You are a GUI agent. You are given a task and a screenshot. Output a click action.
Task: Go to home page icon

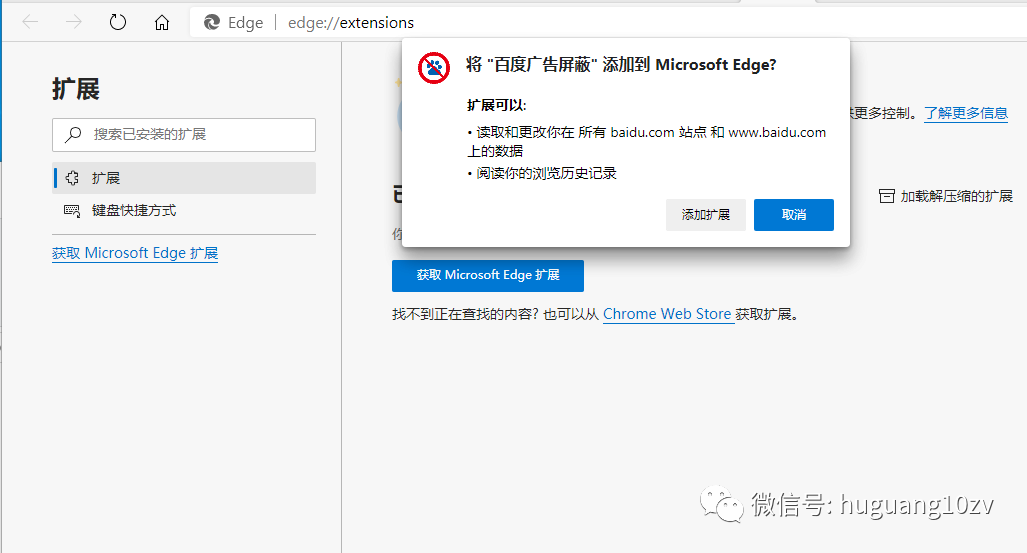[x=162, y=23]
